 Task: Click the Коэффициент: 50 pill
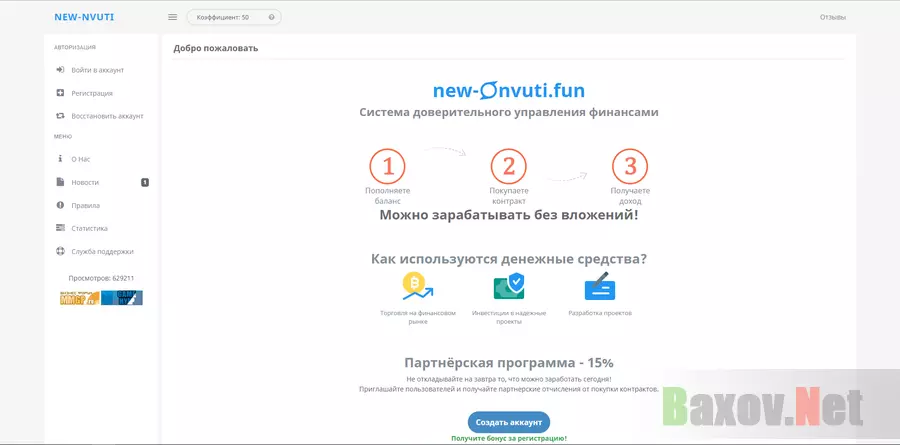234,17
